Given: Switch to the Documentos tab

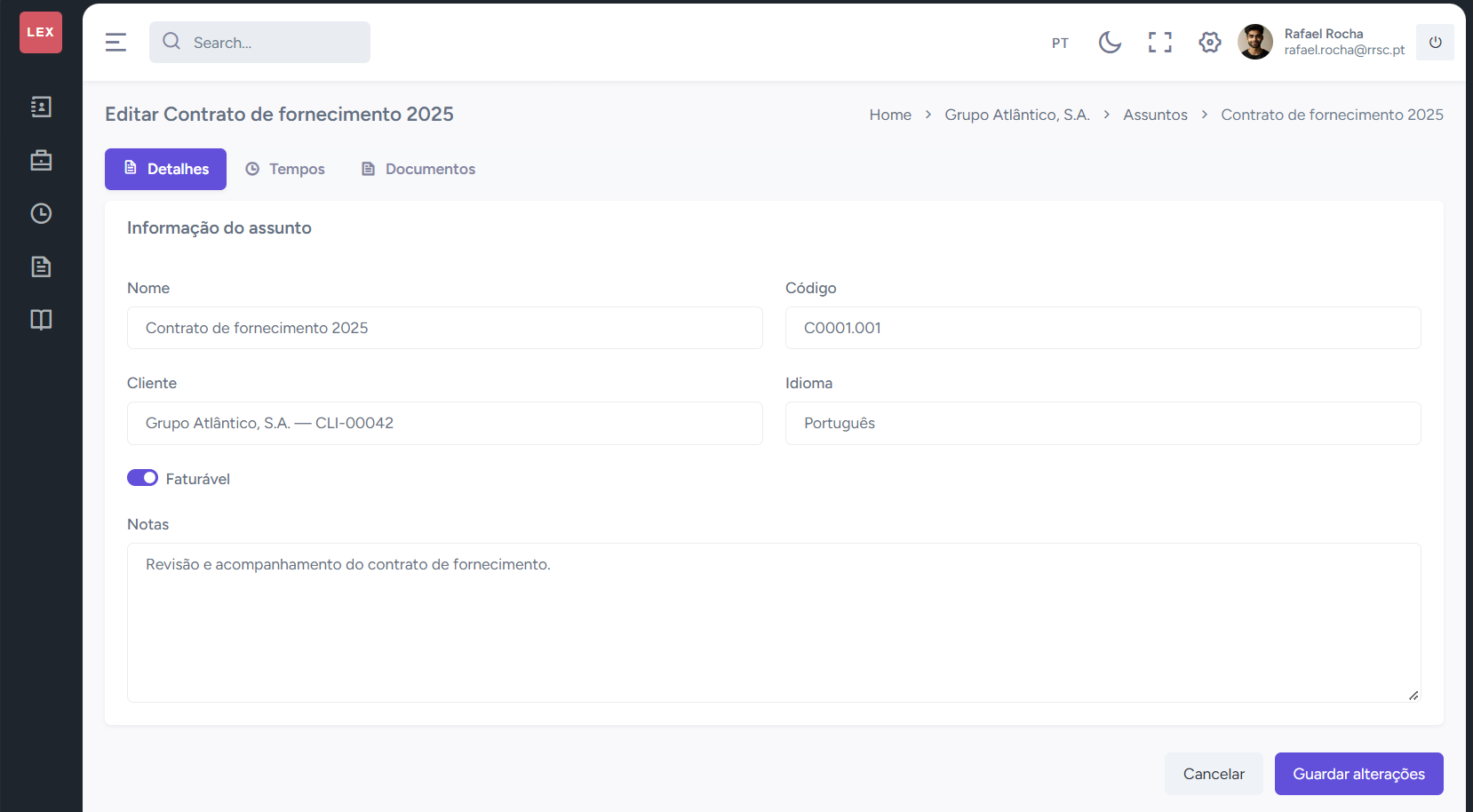Looking at the screenshot, I should click(x=418, y=169).
